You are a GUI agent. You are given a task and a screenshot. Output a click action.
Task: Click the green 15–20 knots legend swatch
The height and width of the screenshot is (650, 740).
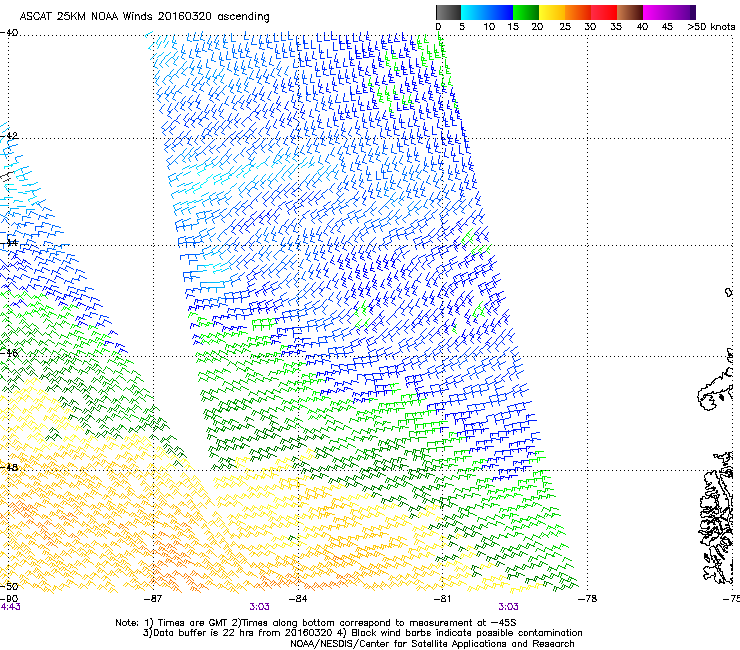[x=526, y=12]
